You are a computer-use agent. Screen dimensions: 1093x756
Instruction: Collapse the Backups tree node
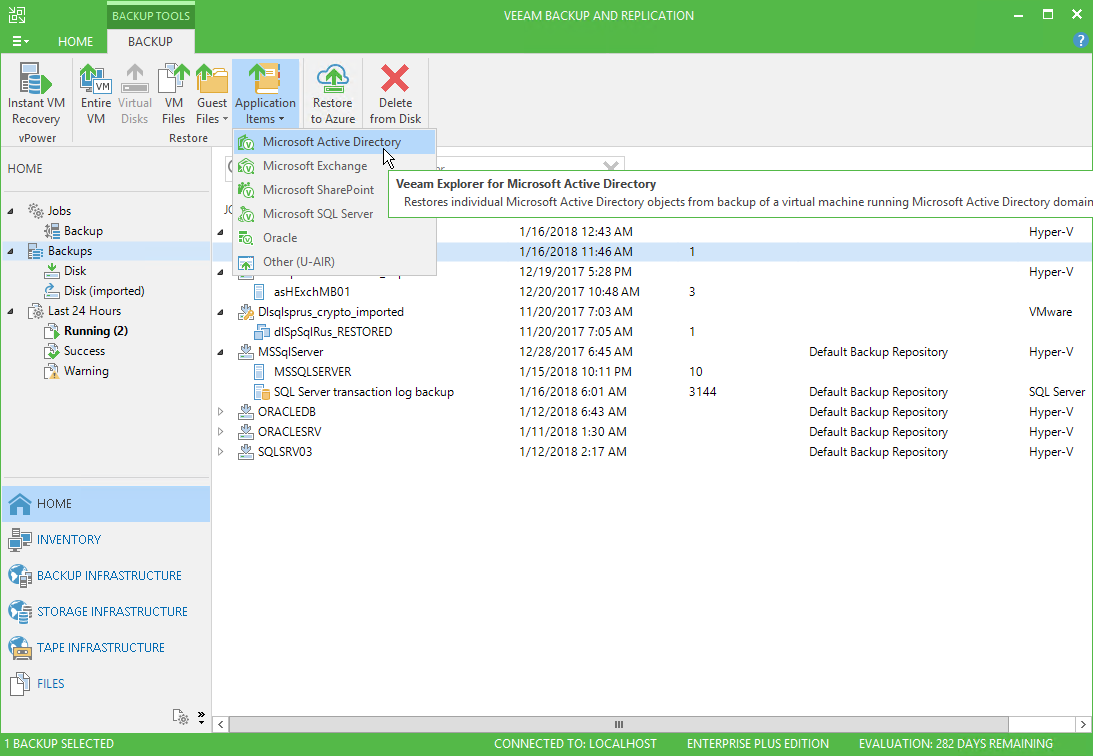tap(10, 251)
